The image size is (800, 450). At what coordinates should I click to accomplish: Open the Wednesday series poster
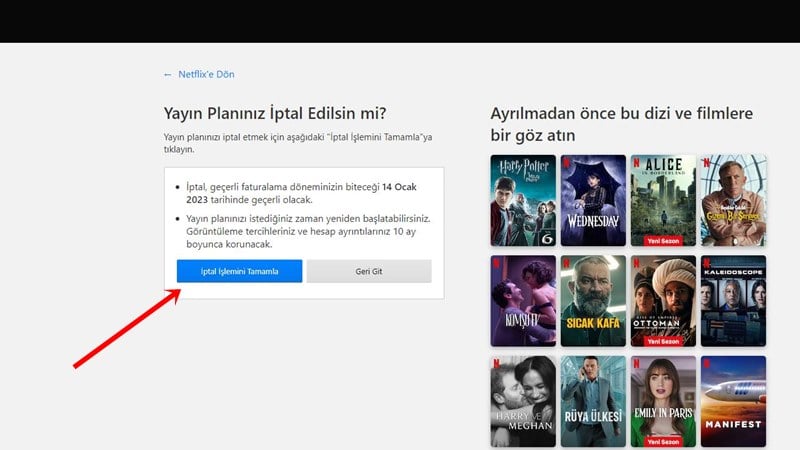pyautogui.click(x=593, y=201)
